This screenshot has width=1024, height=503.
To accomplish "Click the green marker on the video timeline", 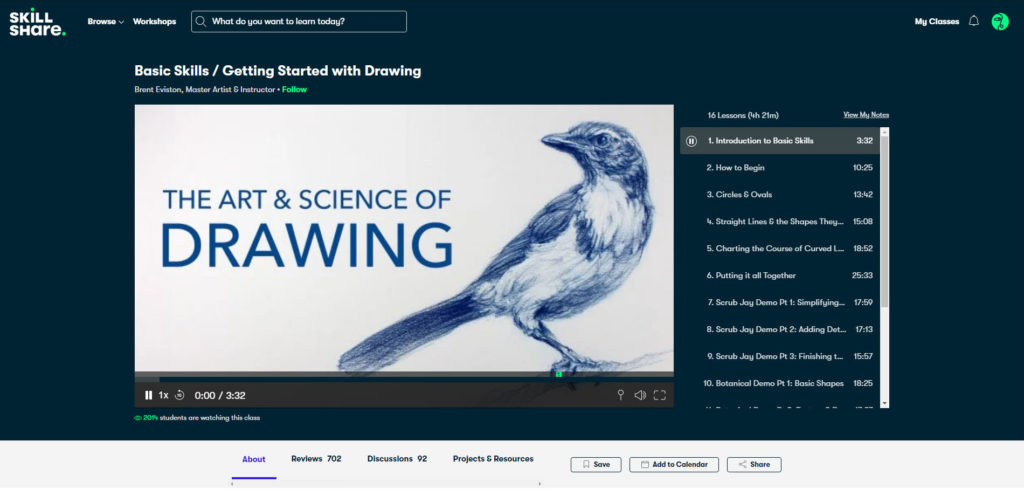I will click(x=558, y=374).
